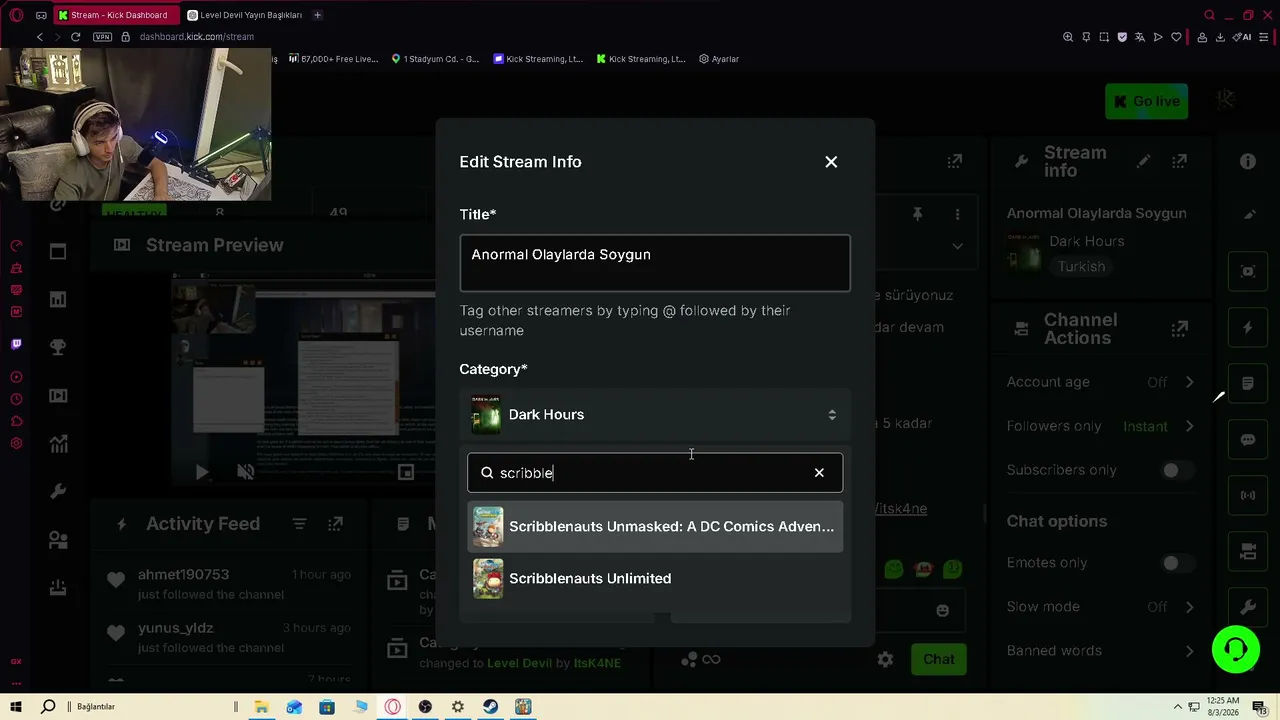Click into the category search box
This screenshot has width=1280, height=720.
pyautogui.click(x=655, y=473)
